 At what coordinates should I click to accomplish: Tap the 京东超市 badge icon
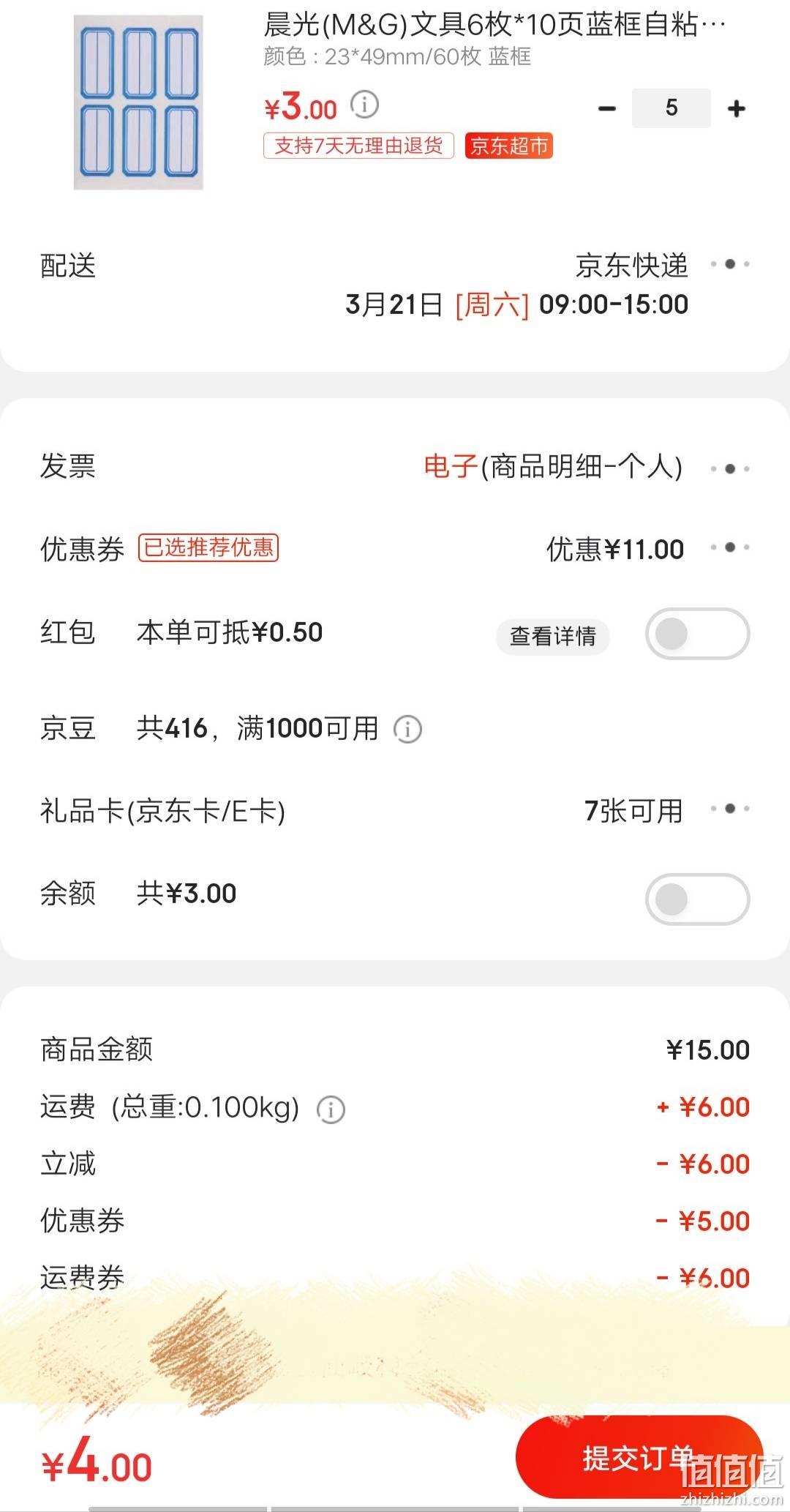pos(508,146)
